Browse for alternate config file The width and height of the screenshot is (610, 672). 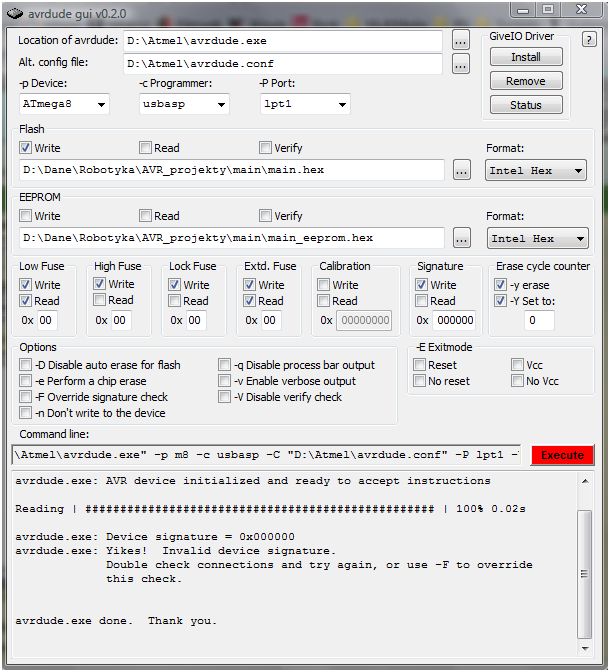click(x=461, y=64)
